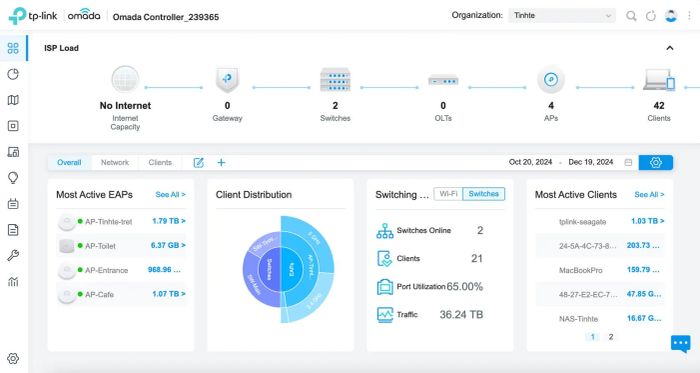This screenshot has width=700, height=373.
Task: Open the Dashboard sidebar icon
Action: [13, 48]
